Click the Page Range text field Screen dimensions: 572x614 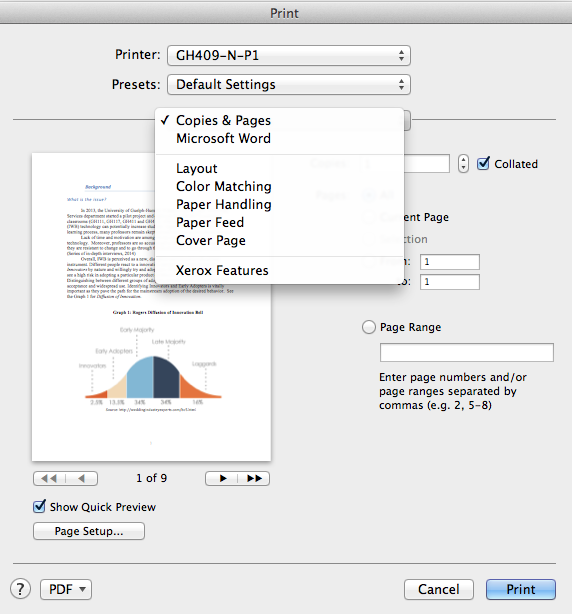click(x=467, y=352)
